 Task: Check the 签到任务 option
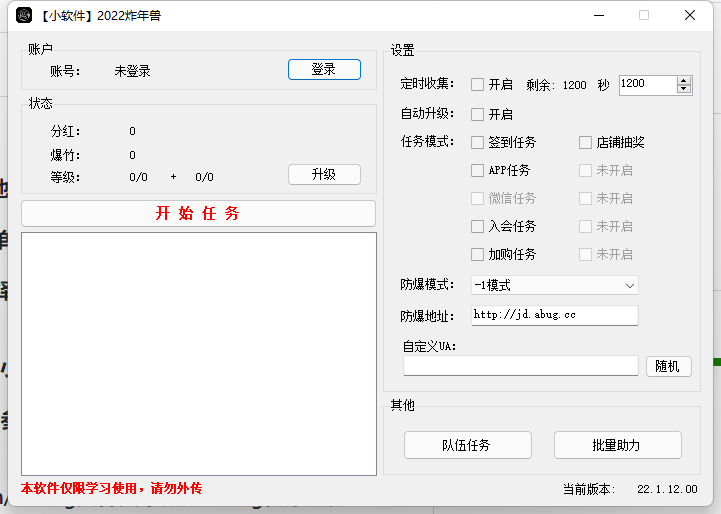478,143
